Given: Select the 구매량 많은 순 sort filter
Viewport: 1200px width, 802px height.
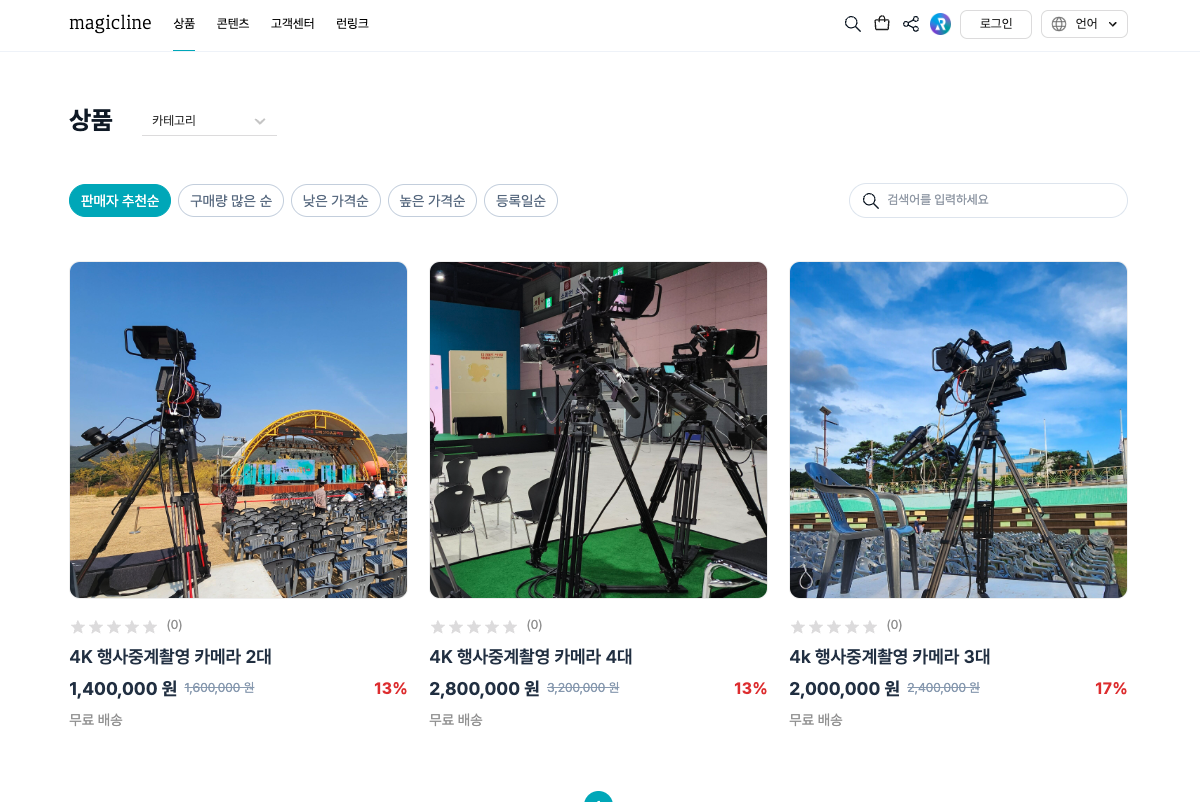Looking at the screenshot, I should click(x=231, y=201).
